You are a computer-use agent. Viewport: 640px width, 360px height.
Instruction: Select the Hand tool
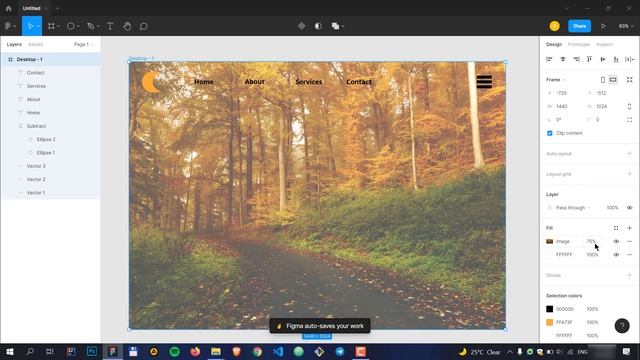click(127, 26)
